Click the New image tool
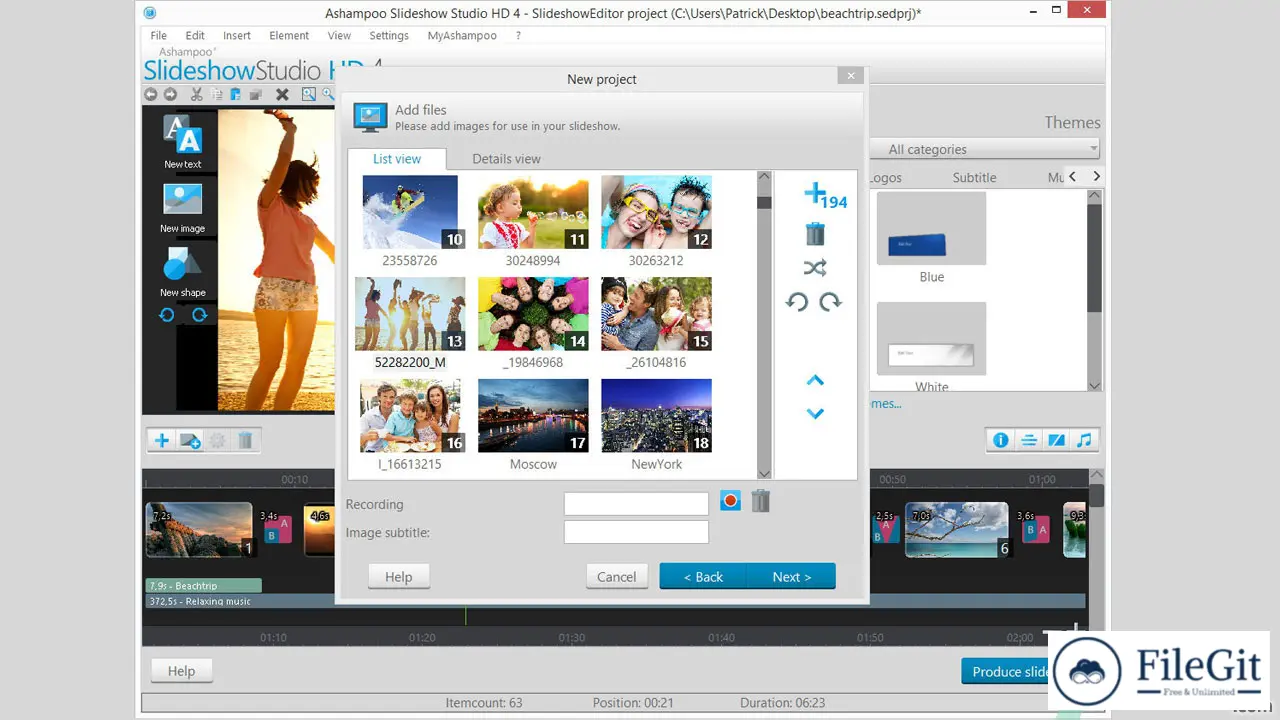The height and width of the screenshot is (720, 1280). (183, 208)
